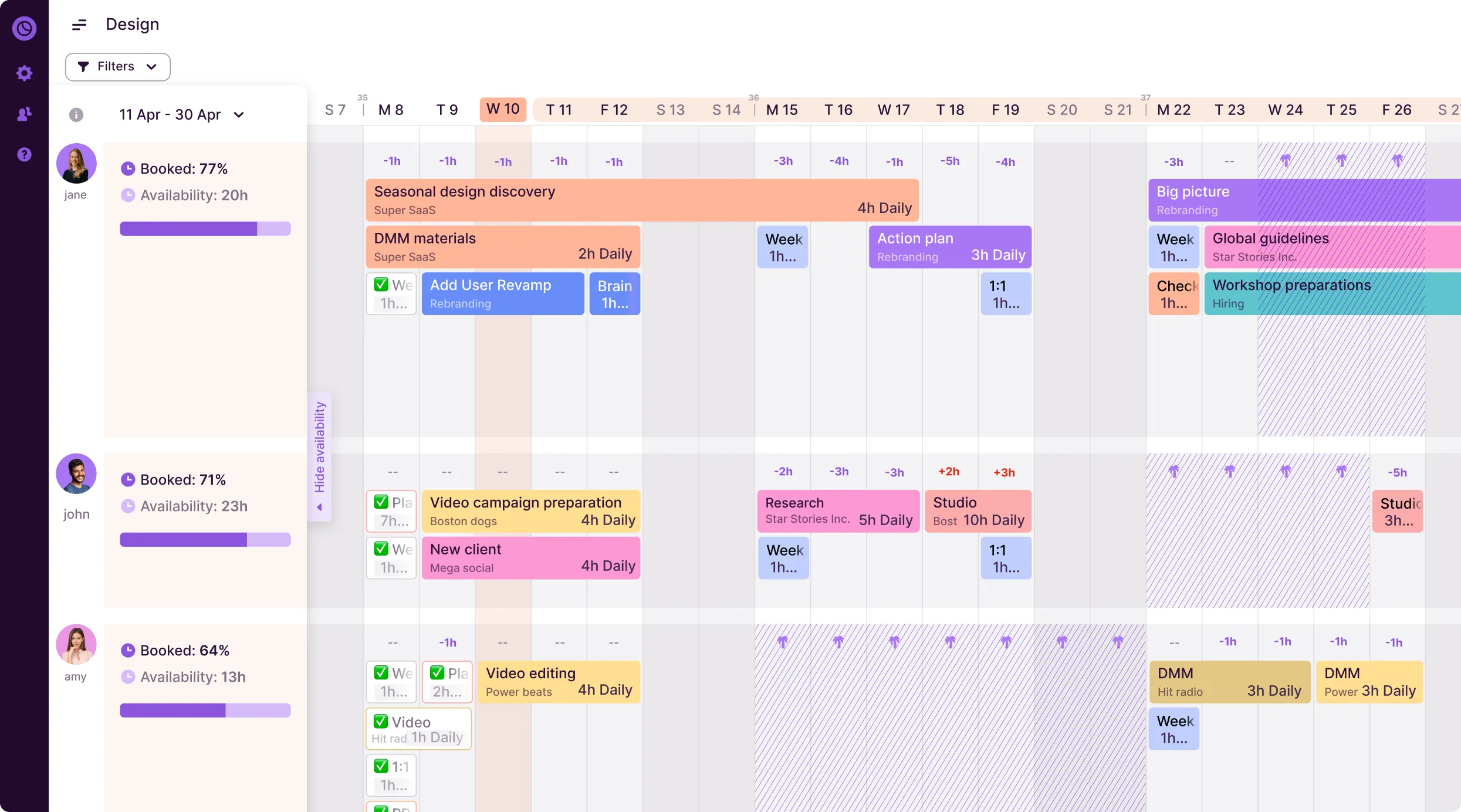Select the team members icon in the sidebar
Viewport: 1461px width, 812px height.
(x=24, y=114)
